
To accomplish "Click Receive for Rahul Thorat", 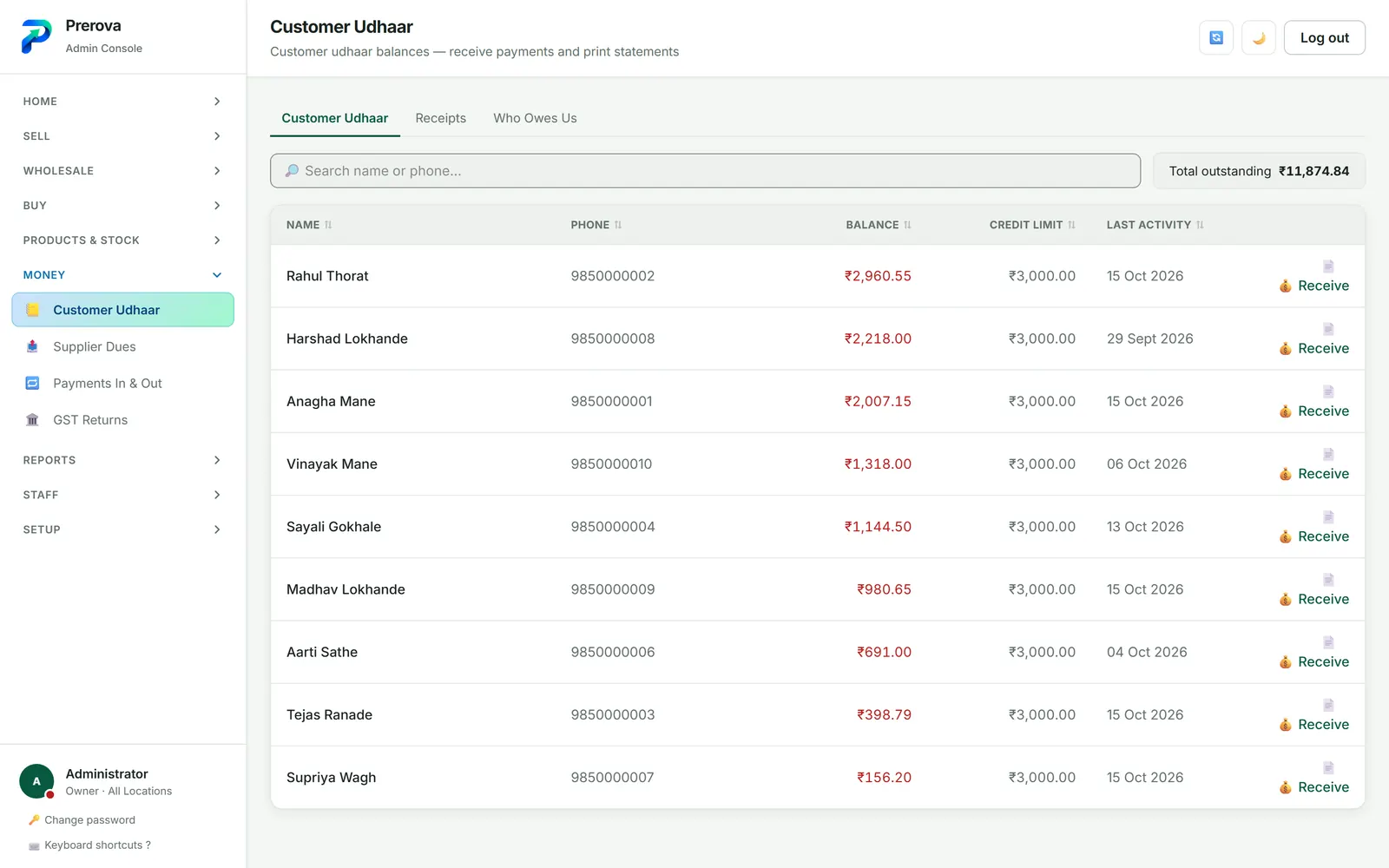I will (1313, 286).
